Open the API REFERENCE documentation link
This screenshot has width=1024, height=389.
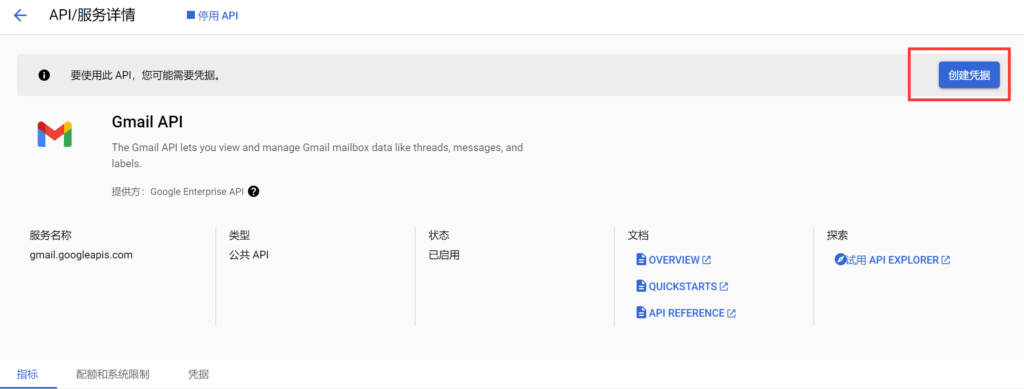686,313
